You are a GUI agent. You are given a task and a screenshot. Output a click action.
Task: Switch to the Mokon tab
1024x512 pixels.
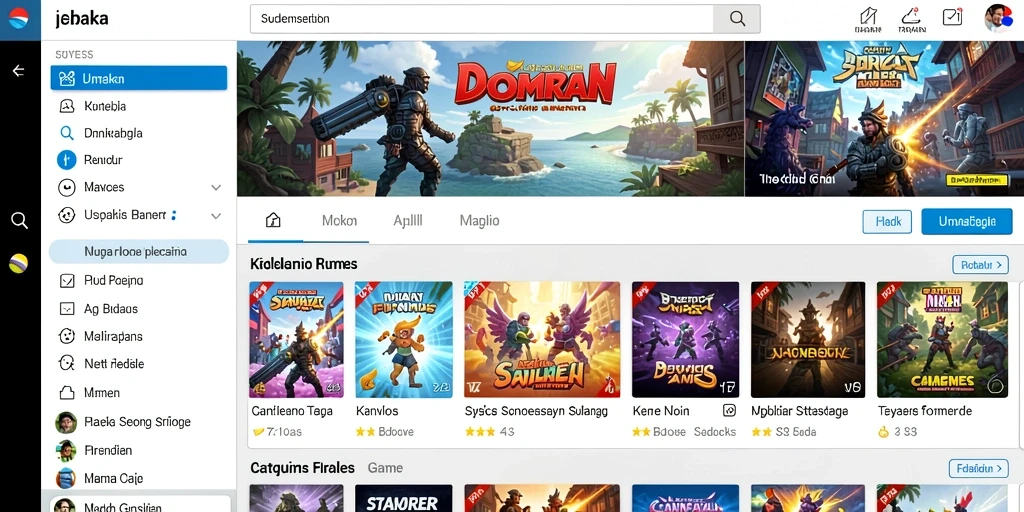339,221
